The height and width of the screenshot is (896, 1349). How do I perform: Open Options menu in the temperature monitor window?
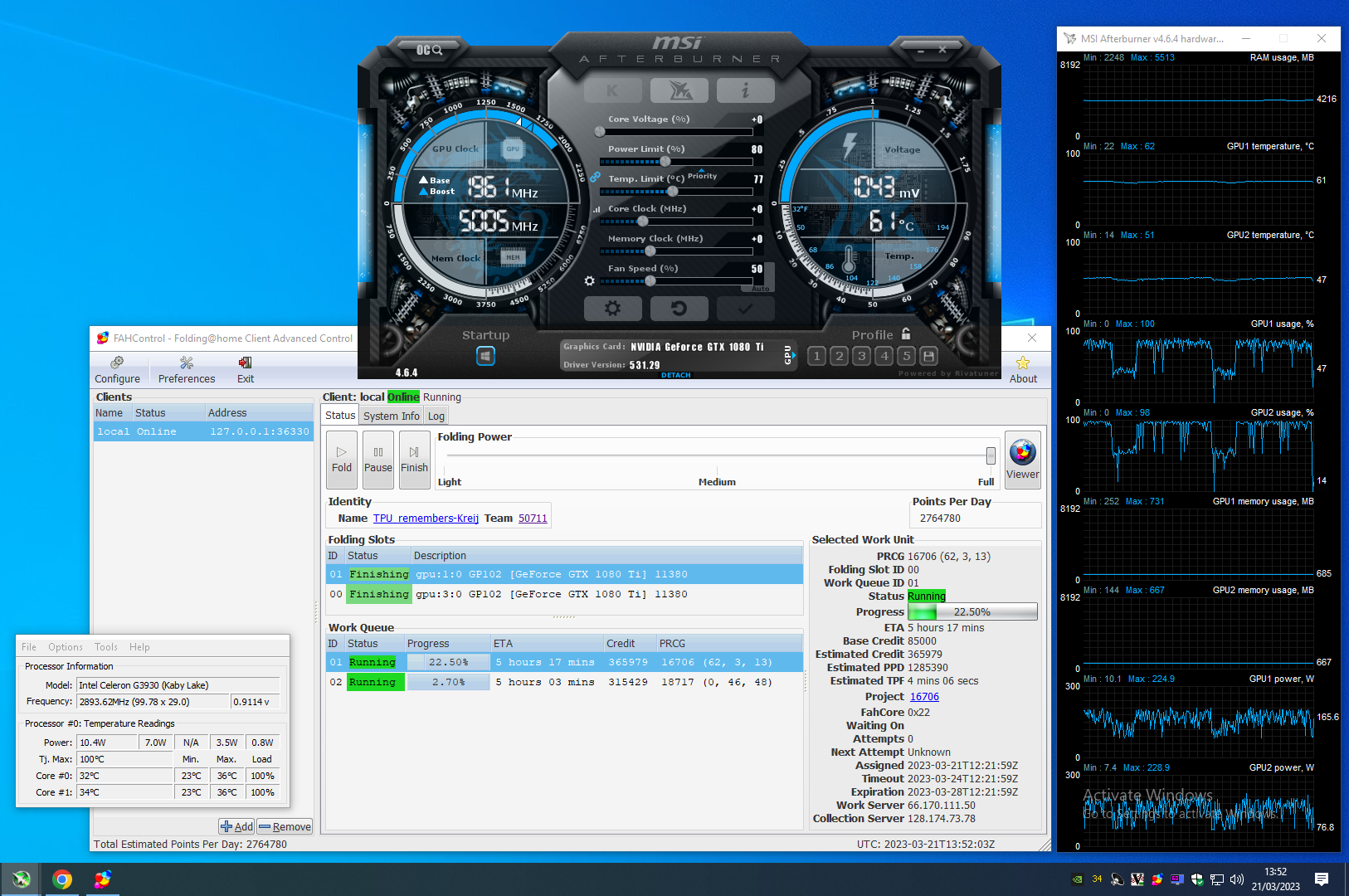pyautogui.click(x=66, y=647)
